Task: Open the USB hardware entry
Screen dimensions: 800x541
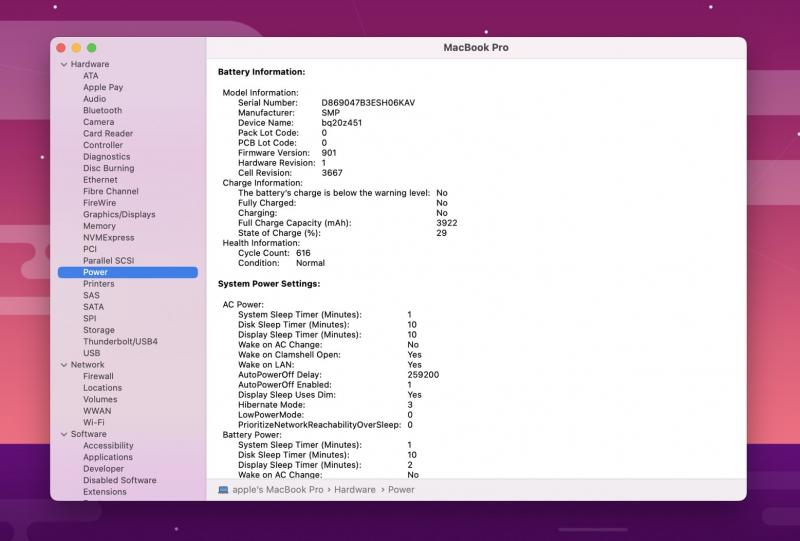Action: pos(91,353)
